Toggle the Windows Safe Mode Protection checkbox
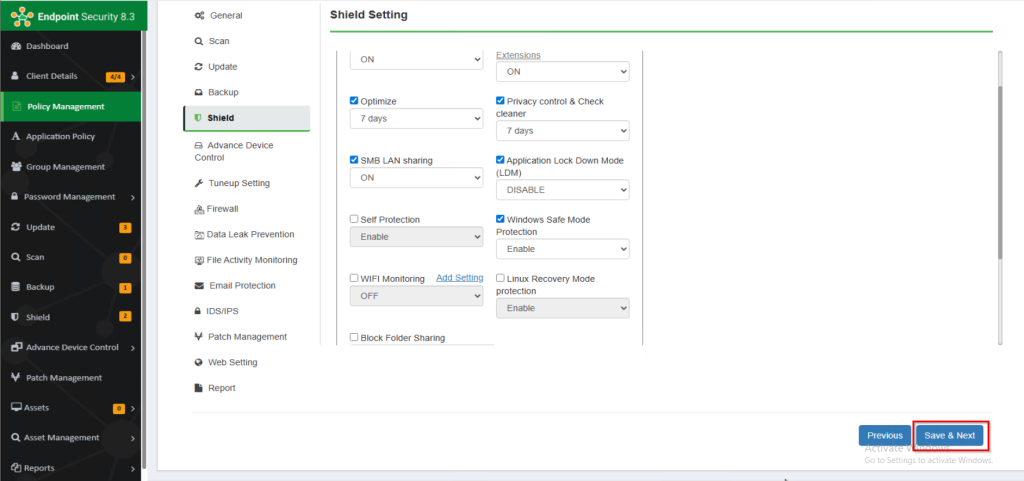1024x481 pixels. [x=501, y=219]
